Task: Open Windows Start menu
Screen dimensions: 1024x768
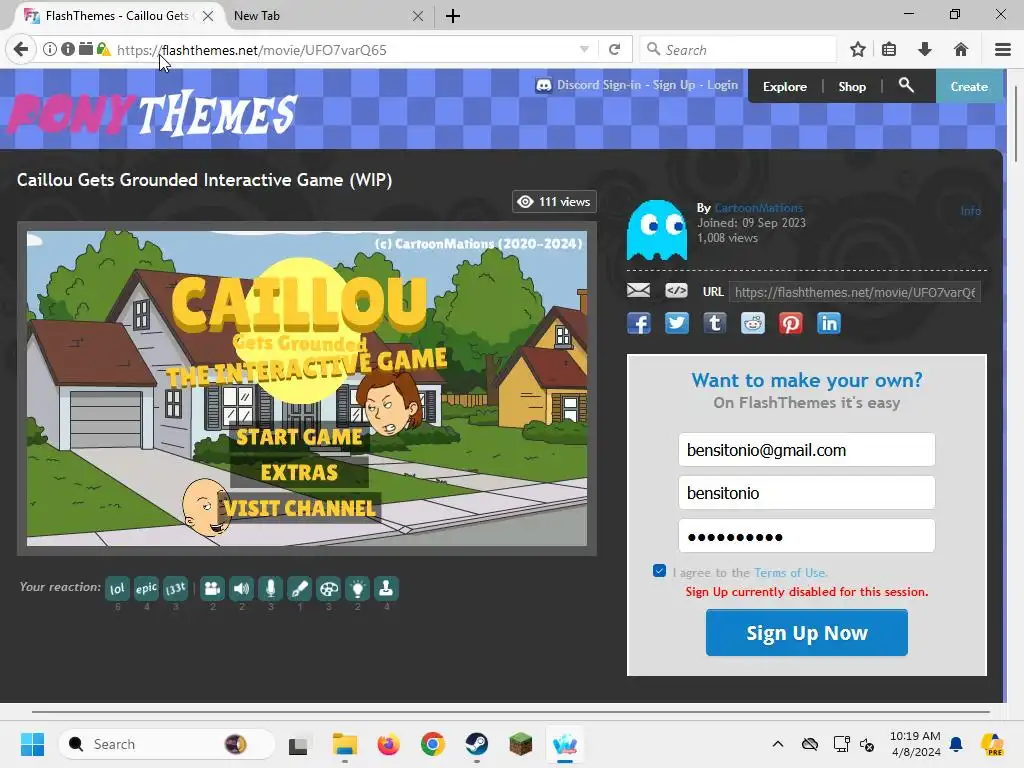Action: [32, 744]
